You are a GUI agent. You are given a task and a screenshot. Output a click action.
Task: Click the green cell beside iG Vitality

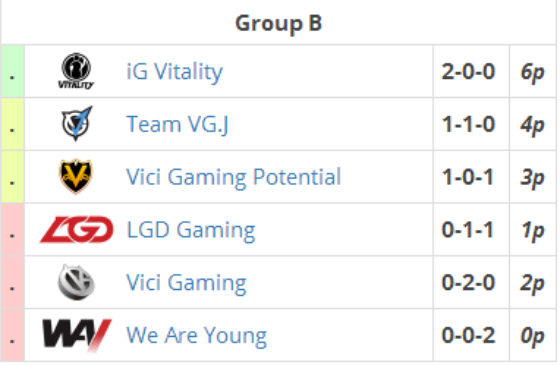12,71
